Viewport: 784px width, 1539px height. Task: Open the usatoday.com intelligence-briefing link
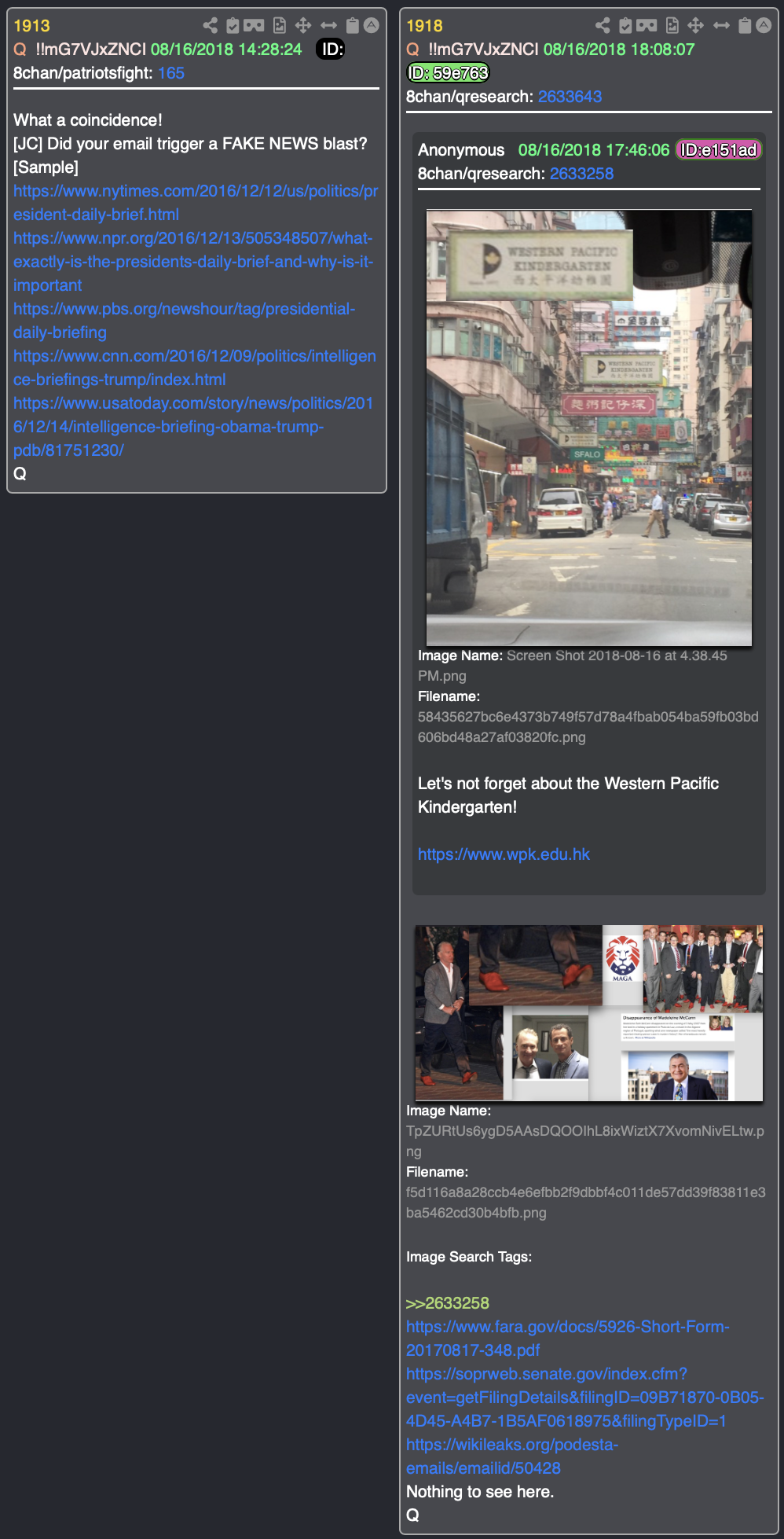click(x=193, y=427)
